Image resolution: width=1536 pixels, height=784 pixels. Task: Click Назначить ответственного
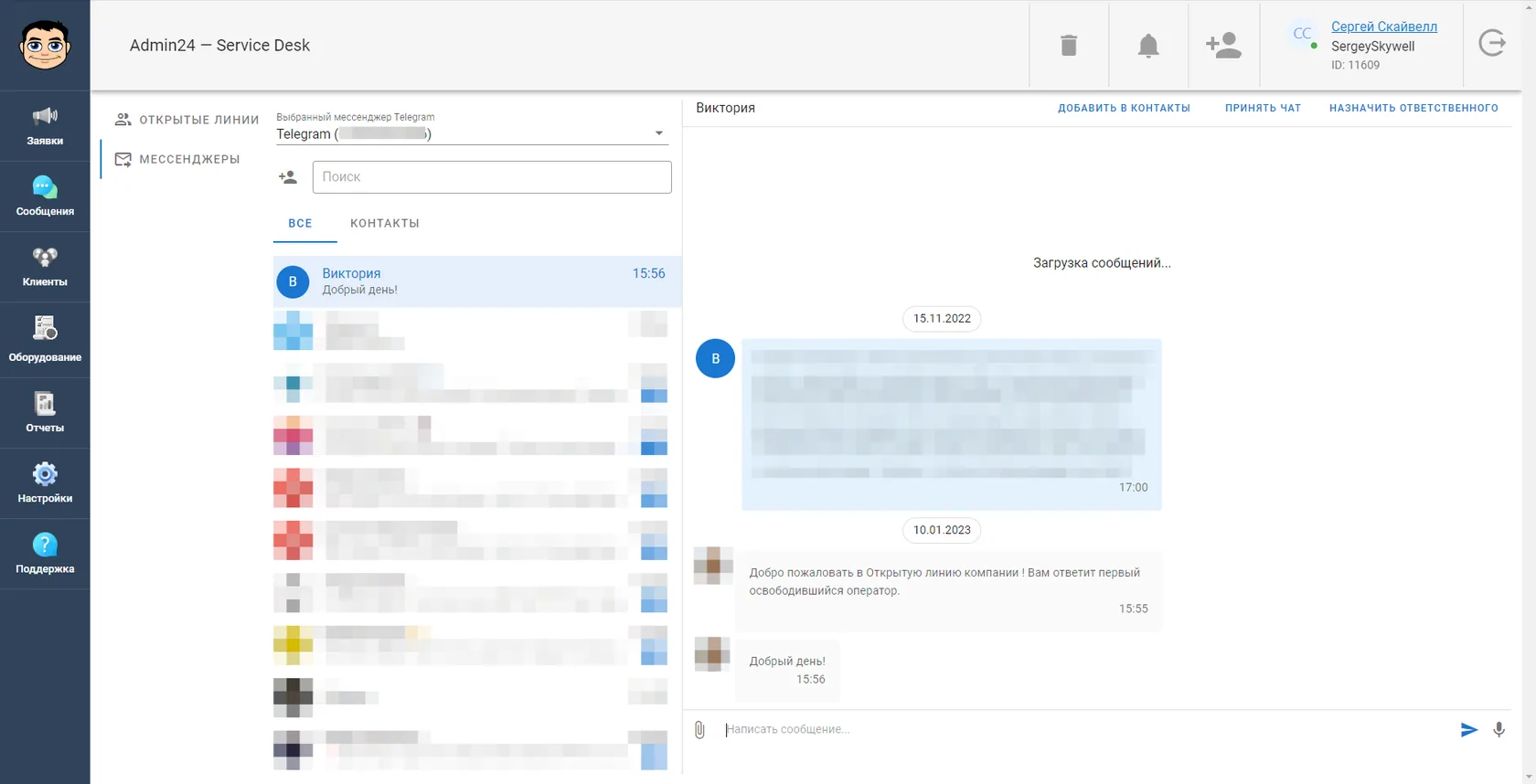point(1413,108)
